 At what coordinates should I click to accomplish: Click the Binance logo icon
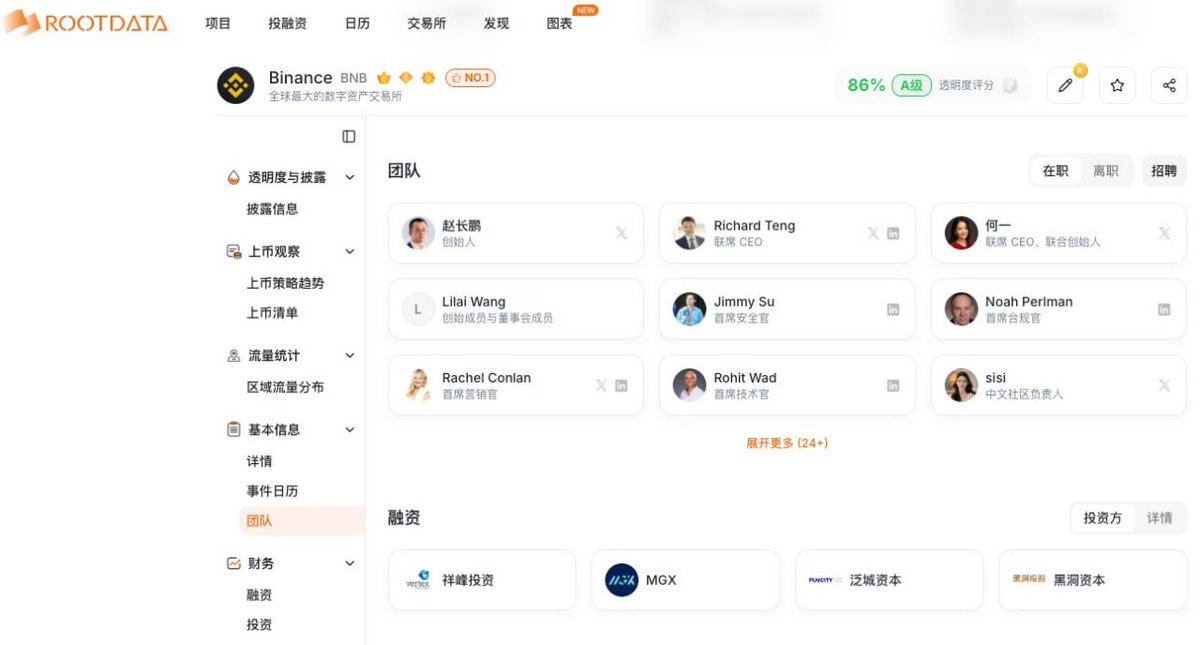click(x=236, y=85)
